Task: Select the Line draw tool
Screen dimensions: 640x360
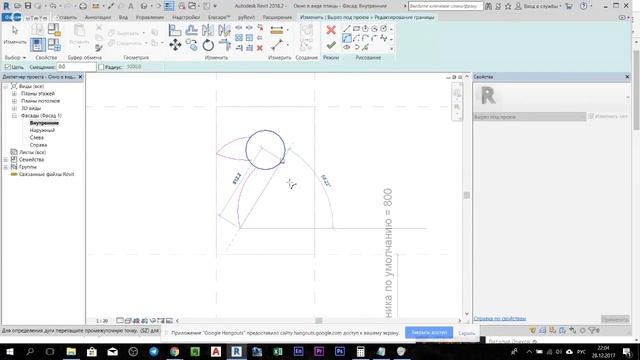Action: coord(347,29)
